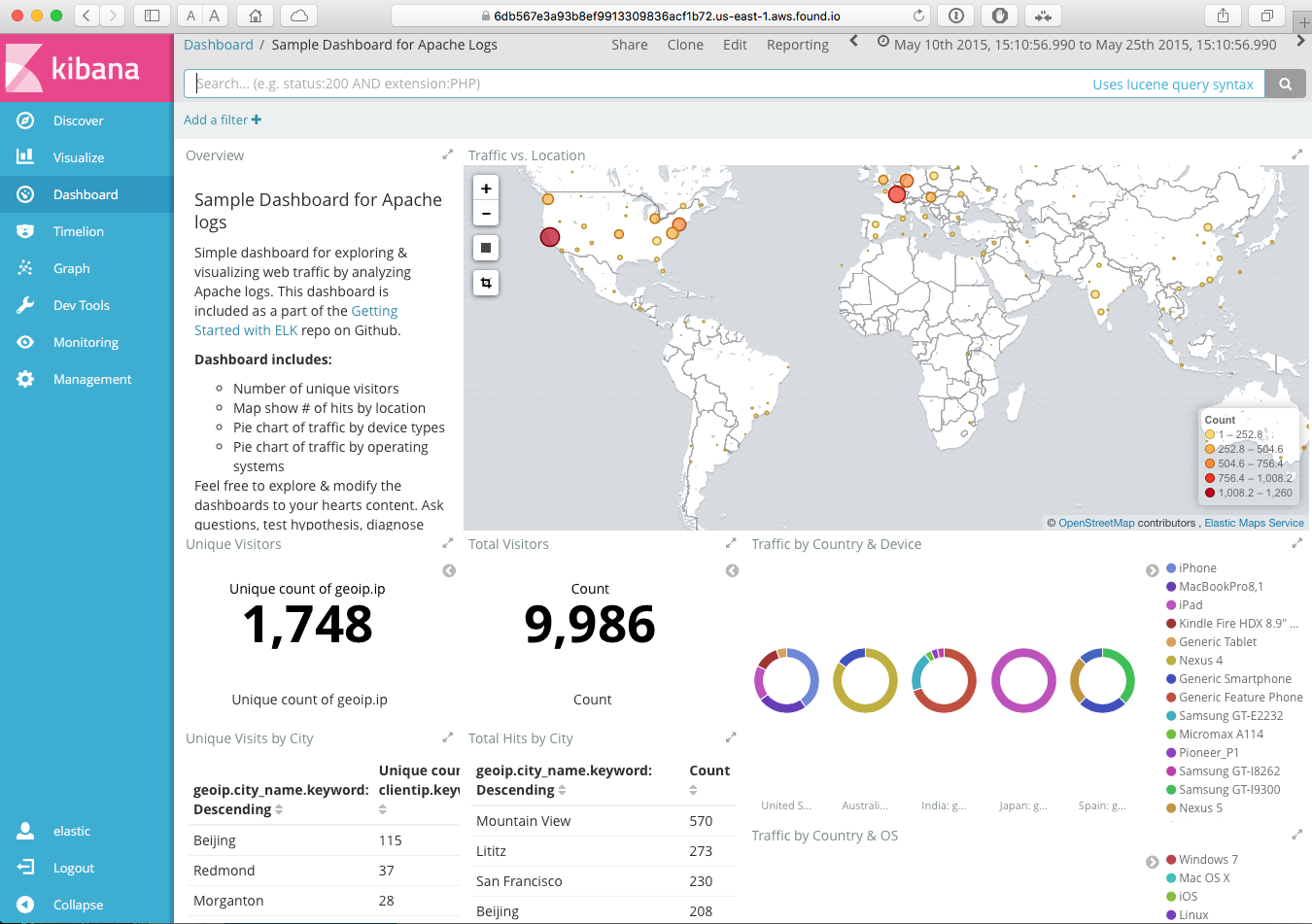The height and width of the screenshot is (924, 1312).
Task: Open the time range picker
Action: pos(1077,45)
